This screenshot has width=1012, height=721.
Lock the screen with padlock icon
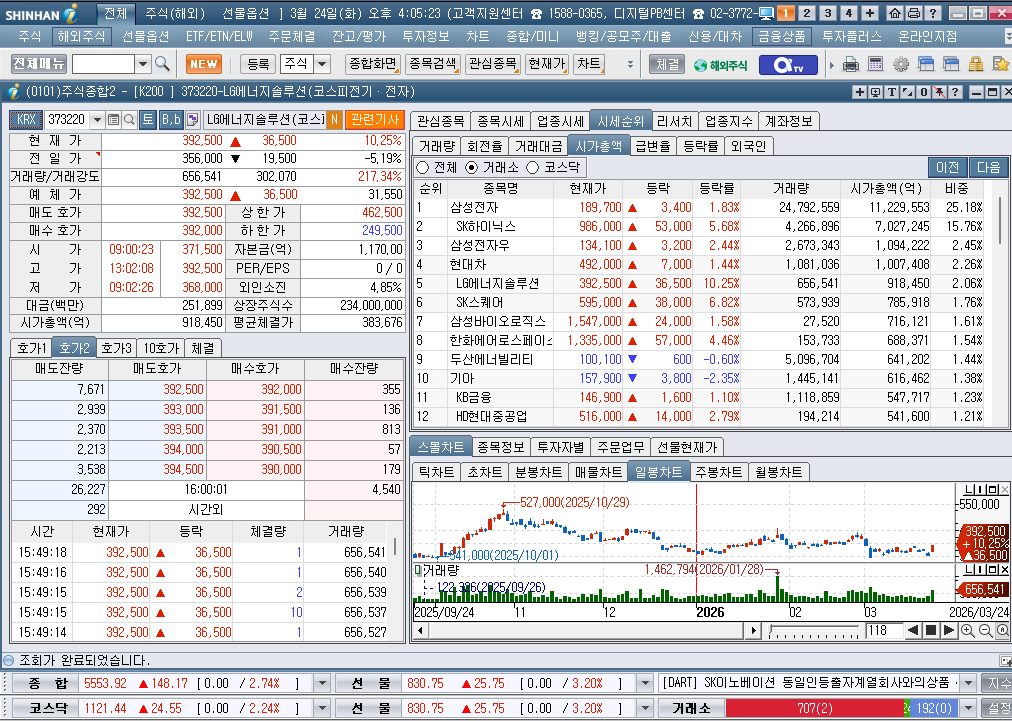click(x=975, y=63)
